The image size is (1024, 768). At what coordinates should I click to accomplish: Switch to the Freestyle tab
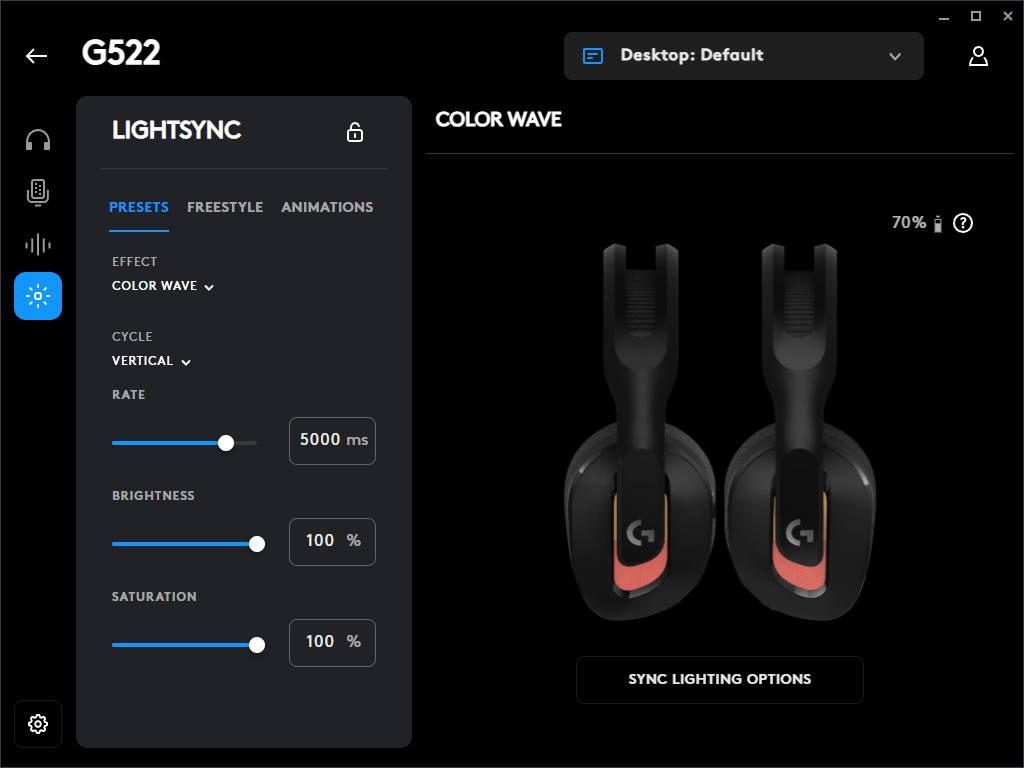point(225,207)
